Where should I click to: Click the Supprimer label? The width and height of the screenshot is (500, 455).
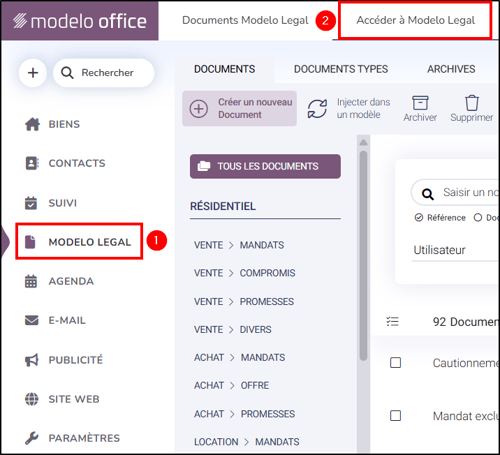(x=472, y=117)
